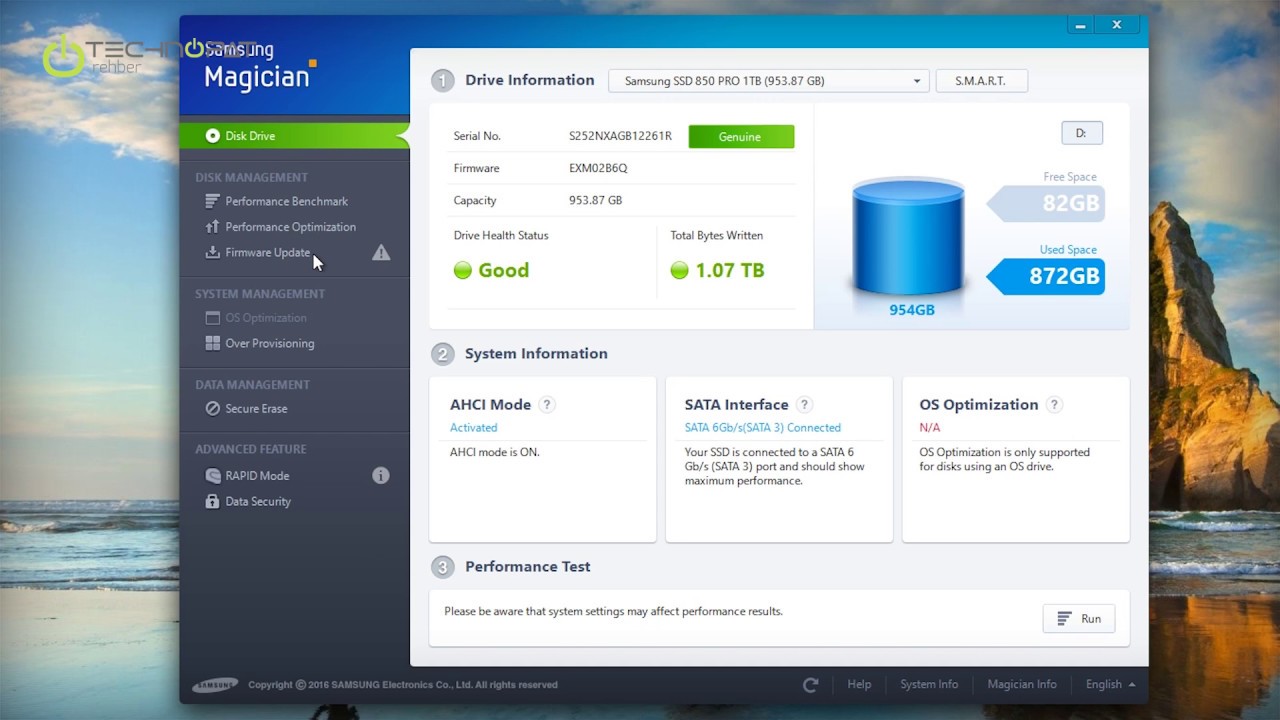The height and width of the screenshot is (720, 1280).
Task: Click the SATA 6Gb/s Connected link
Action: [763, 428]
